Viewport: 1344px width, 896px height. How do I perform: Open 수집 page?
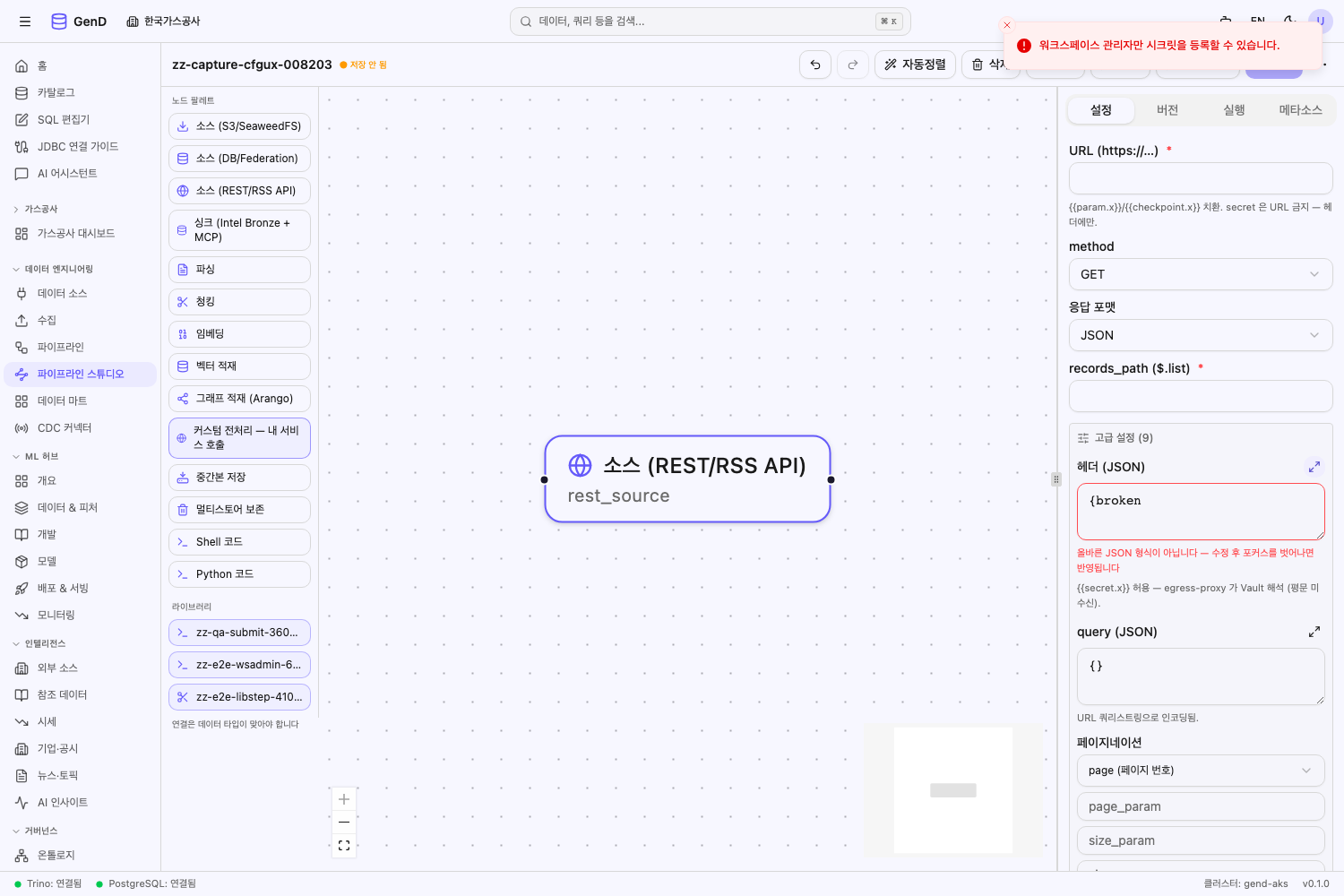[81, 321]
